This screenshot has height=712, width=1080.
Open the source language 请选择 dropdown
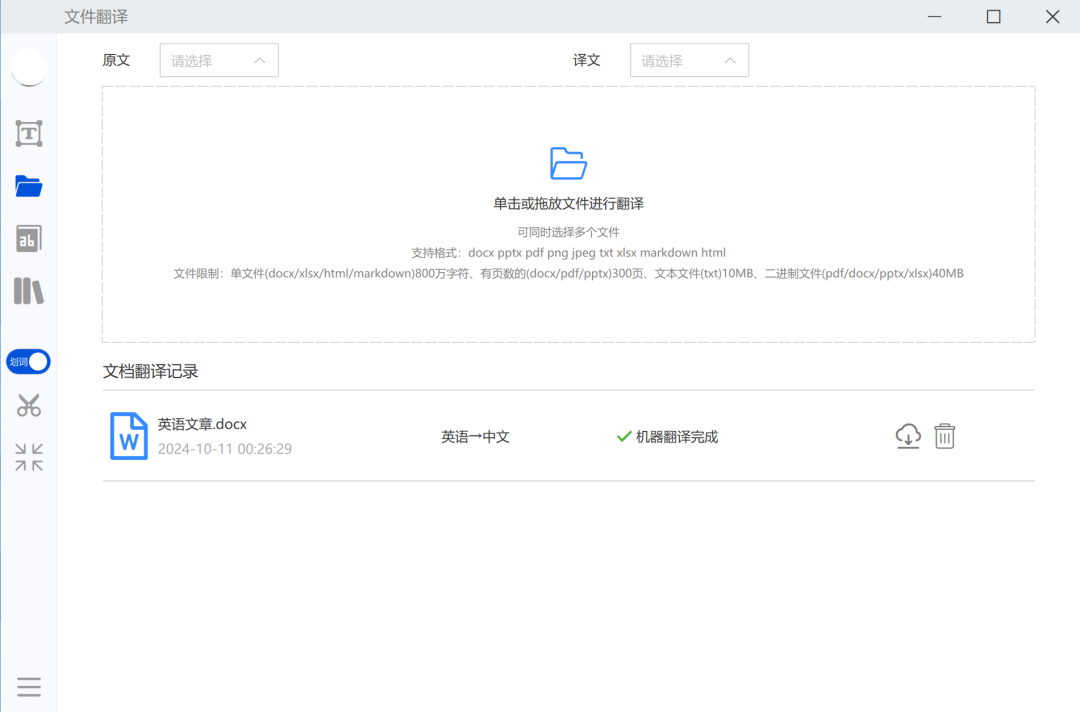[x=218, y=60]
